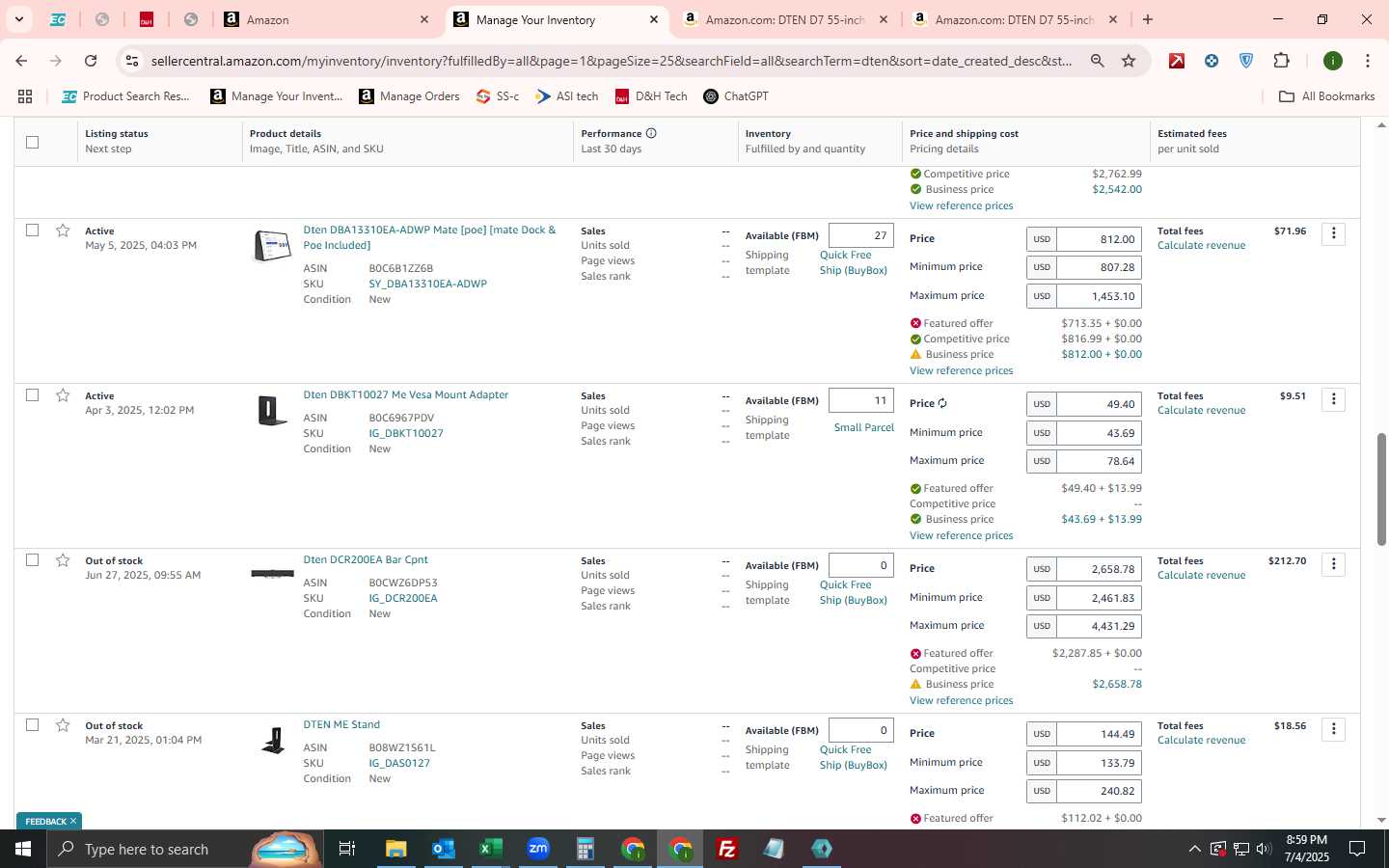Click the DBA13310EA-ADWP product thumbnail
Image resolution: width=1389 pixels, height=868 pixels.
pyautogui.click(x=272, y=246)
